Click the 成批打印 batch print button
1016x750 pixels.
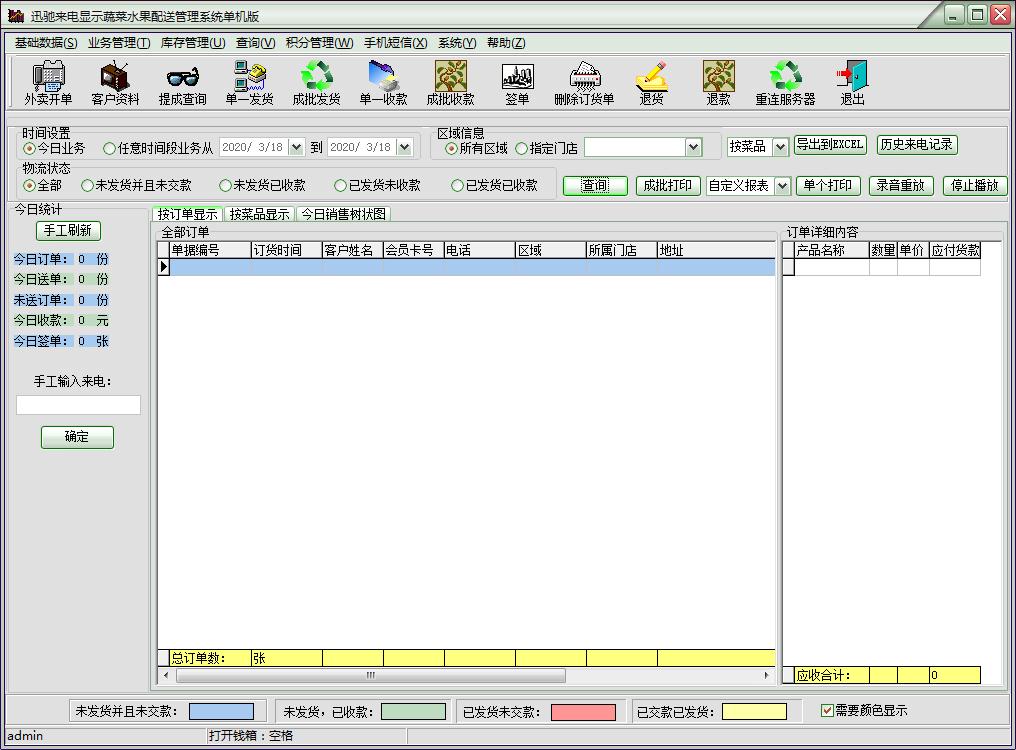(x=668, y=185)
